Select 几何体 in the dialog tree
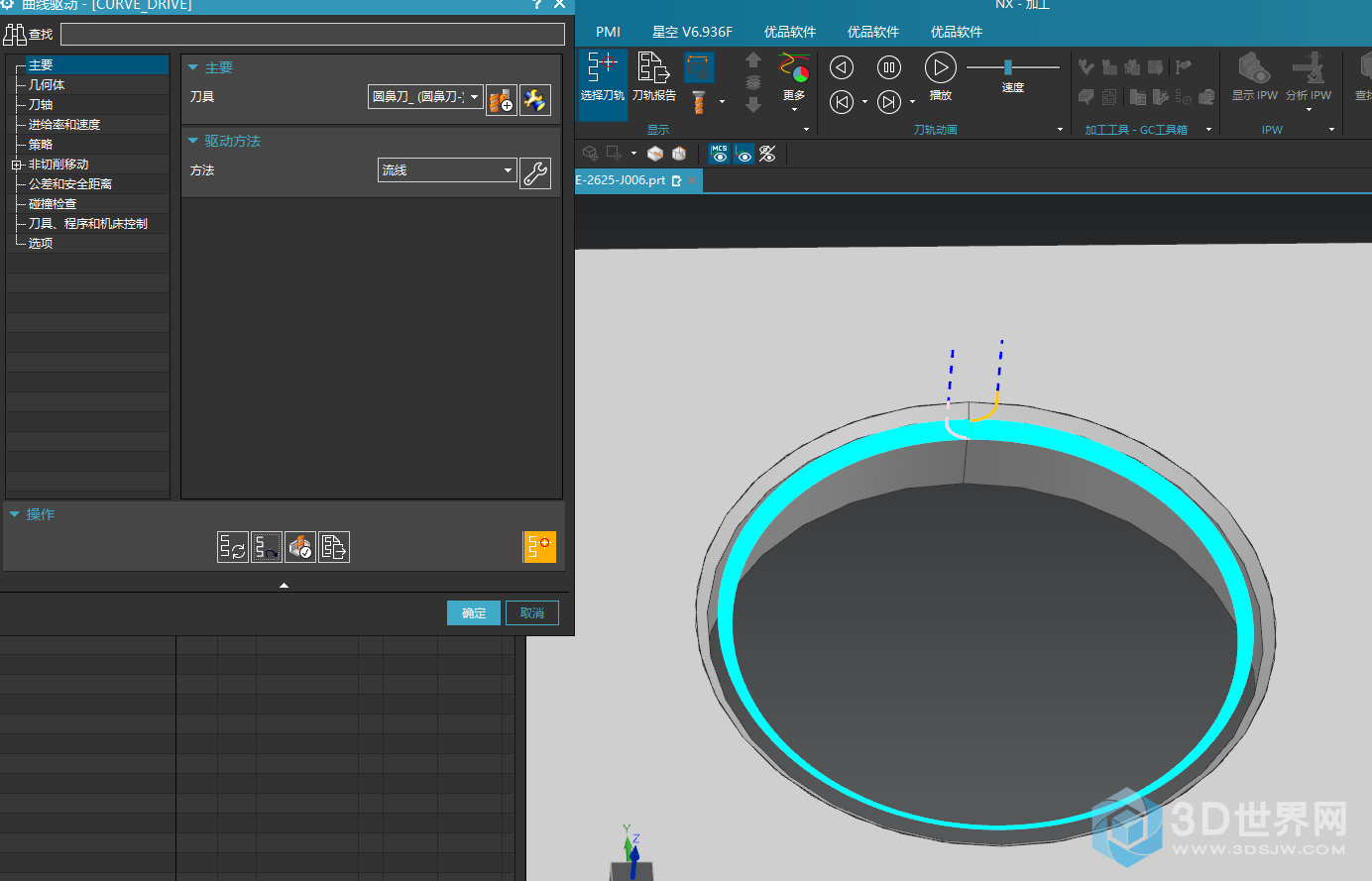This screenshot has width=1372, height=881. pyautogui.click(x=47, y=85)
